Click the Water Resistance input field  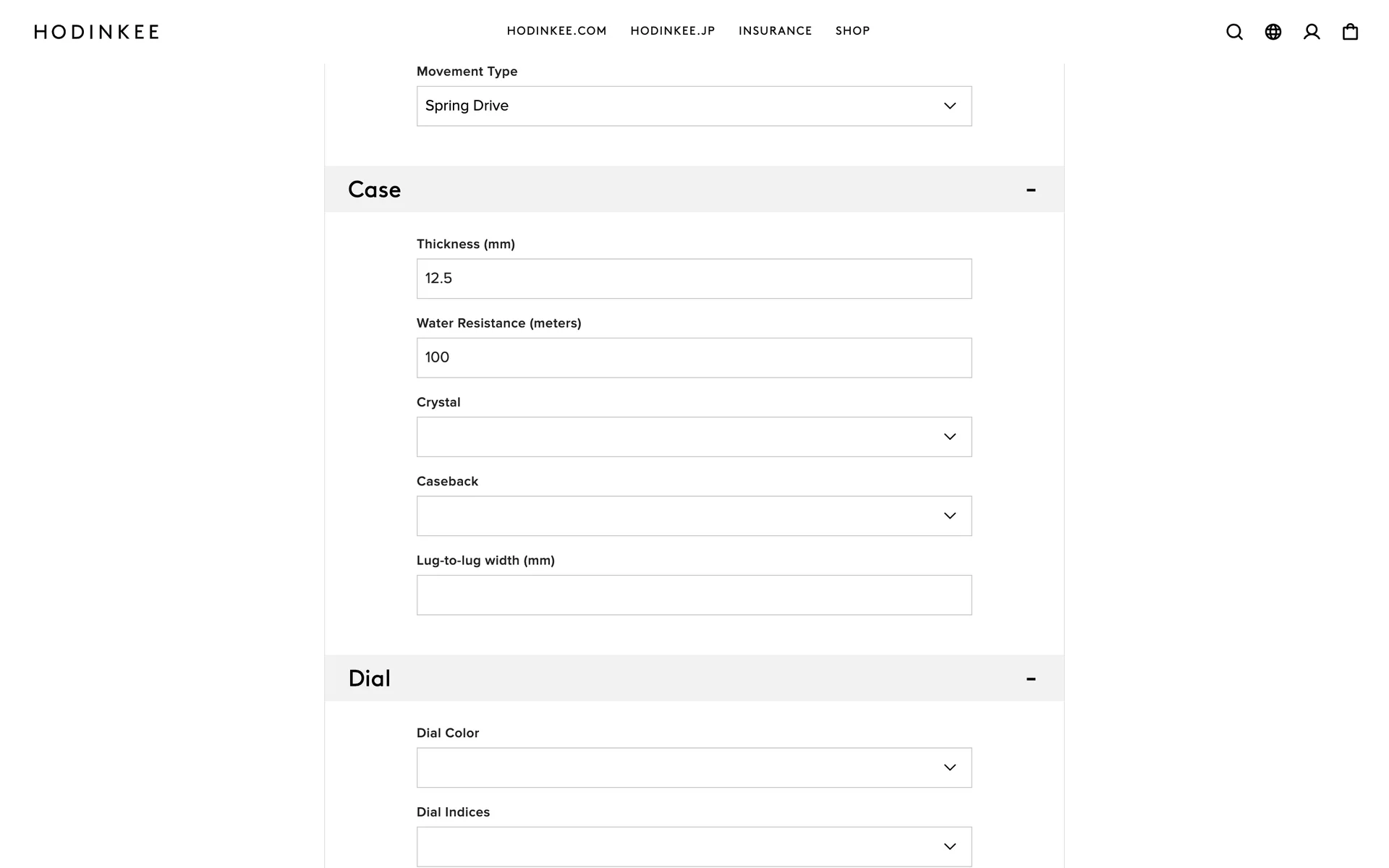pos(694,357)
